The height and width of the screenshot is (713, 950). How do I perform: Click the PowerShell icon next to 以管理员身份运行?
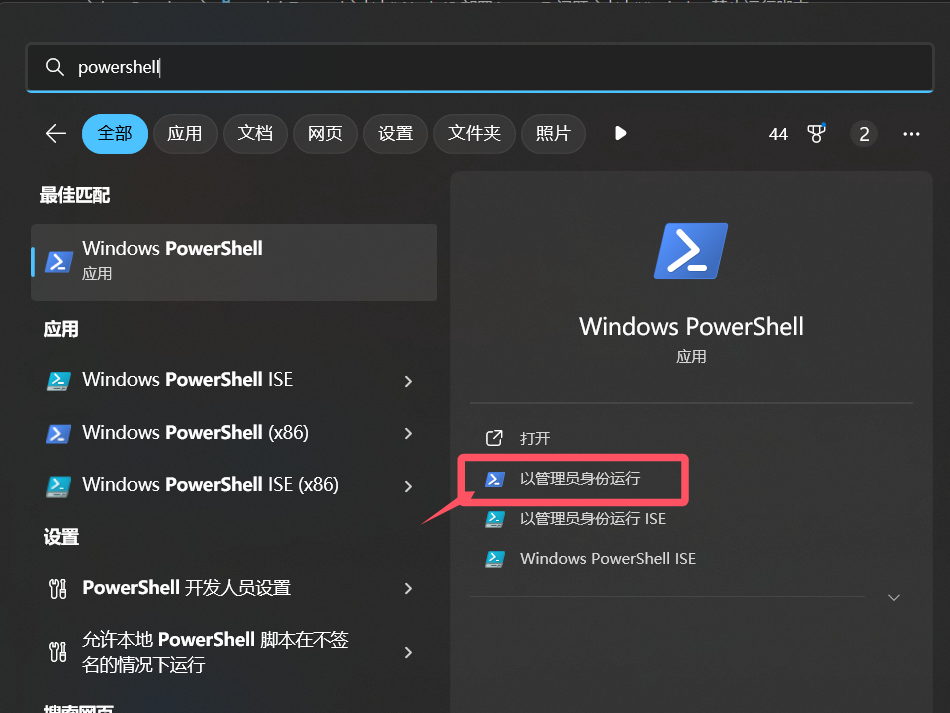click(x=494, y=479)
